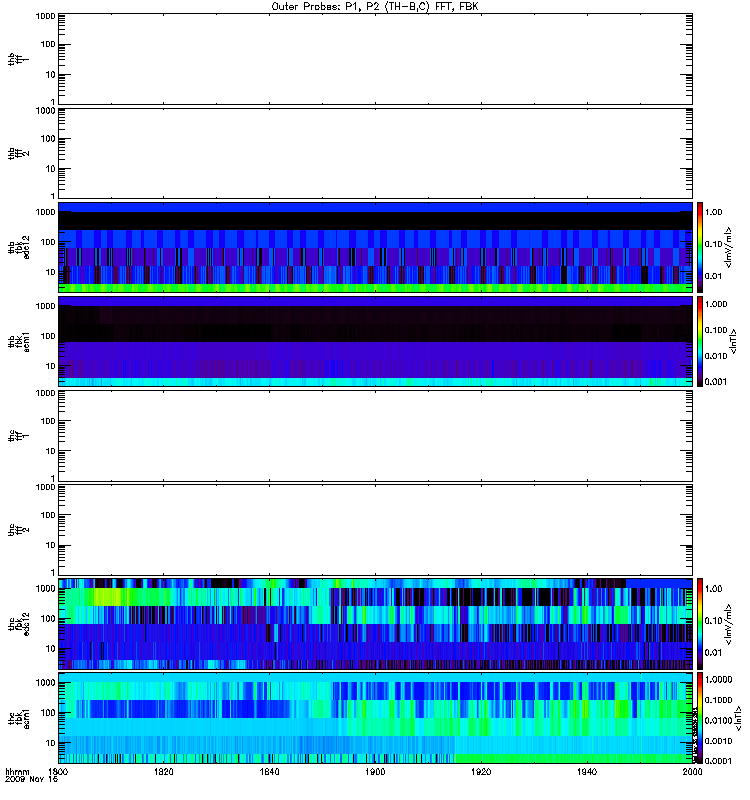Click the thb fbk edc12 spectrogram panel
This screenshot has width=750, height=800.
tap(375, 247)
